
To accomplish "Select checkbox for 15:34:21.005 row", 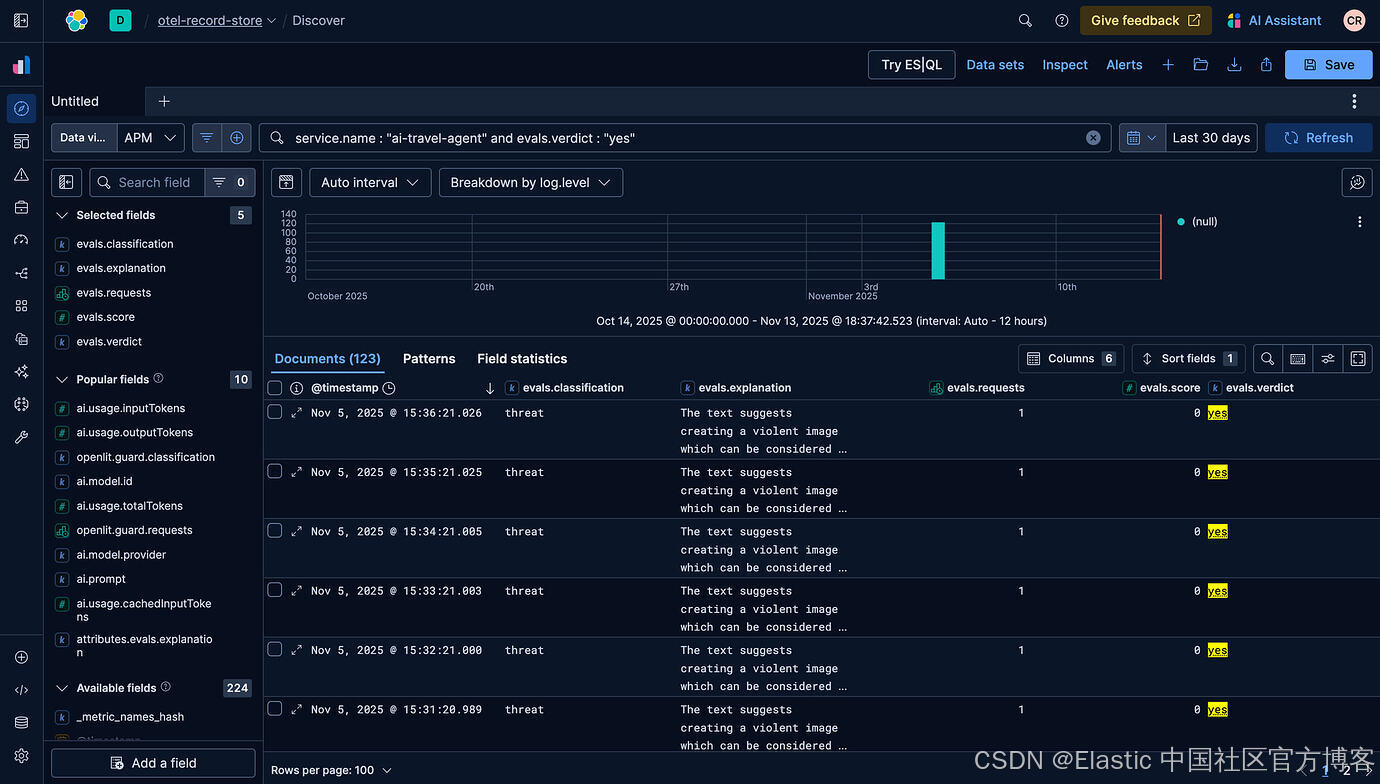I will click(275, 531).
